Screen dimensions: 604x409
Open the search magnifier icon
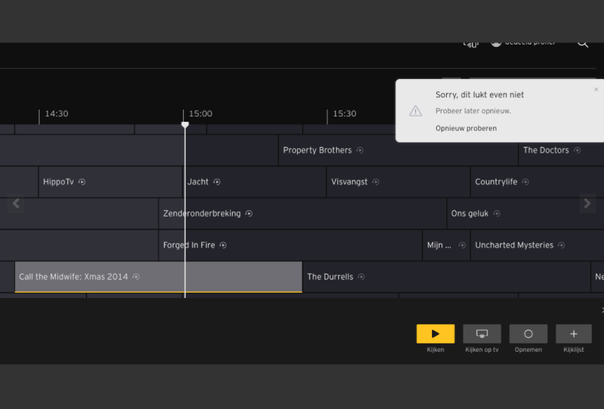[582, 44]
